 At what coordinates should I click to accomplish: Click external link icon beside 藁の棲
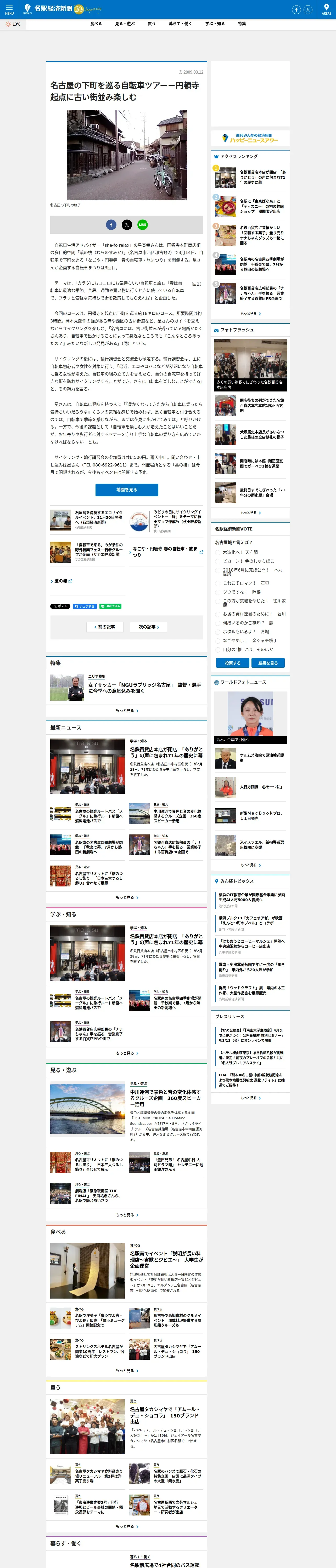click(x=71, y=581)
